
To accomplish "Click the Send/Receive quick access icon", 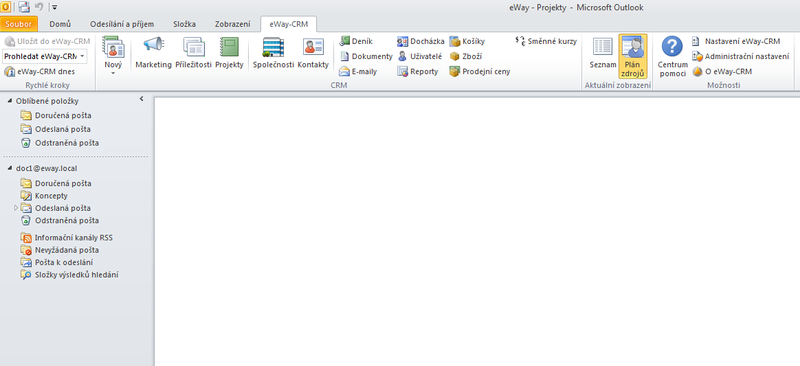I will point(24,7).
